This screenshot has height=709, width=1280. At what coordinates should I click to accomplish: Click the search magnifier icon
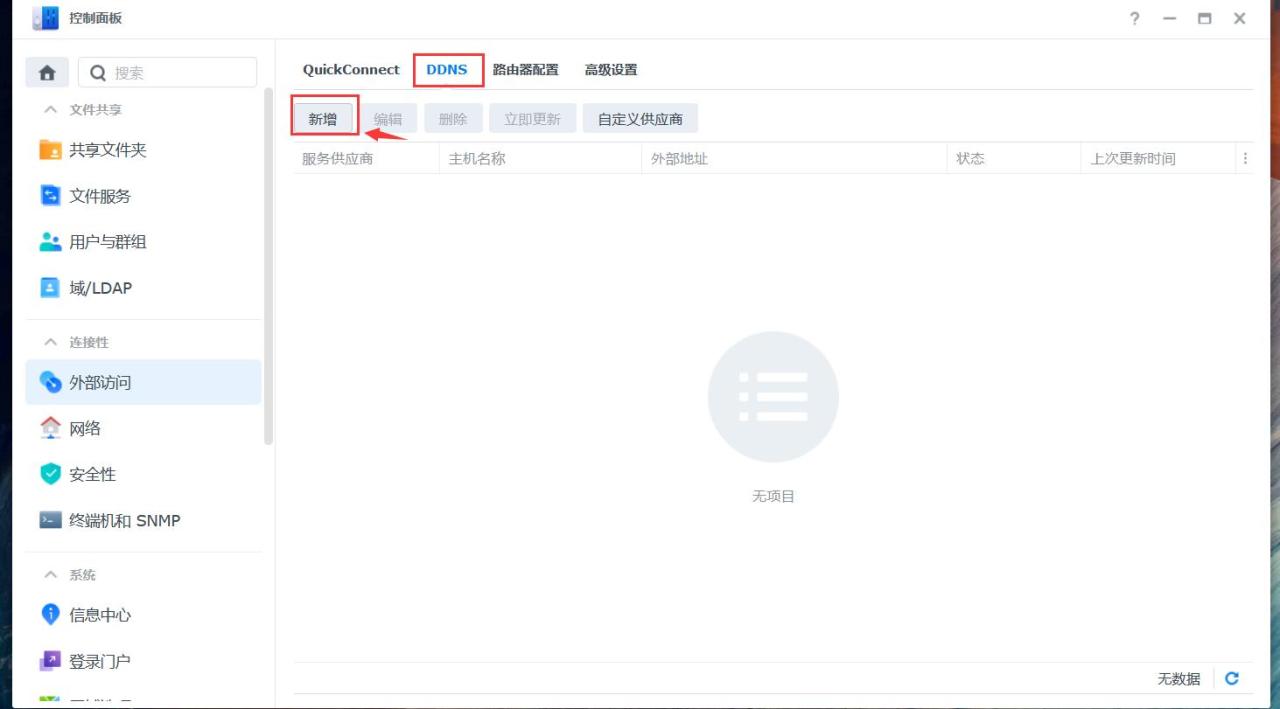tap(98, 73)
